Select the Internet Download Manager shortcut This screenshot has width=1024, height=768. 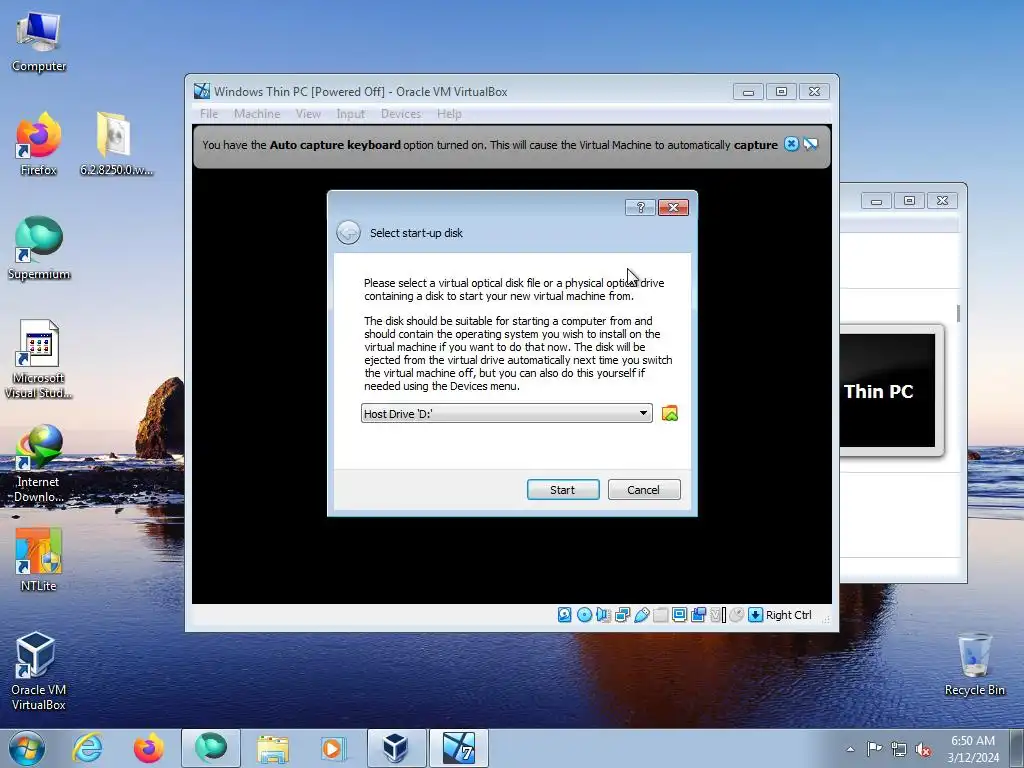coord(39,464)
